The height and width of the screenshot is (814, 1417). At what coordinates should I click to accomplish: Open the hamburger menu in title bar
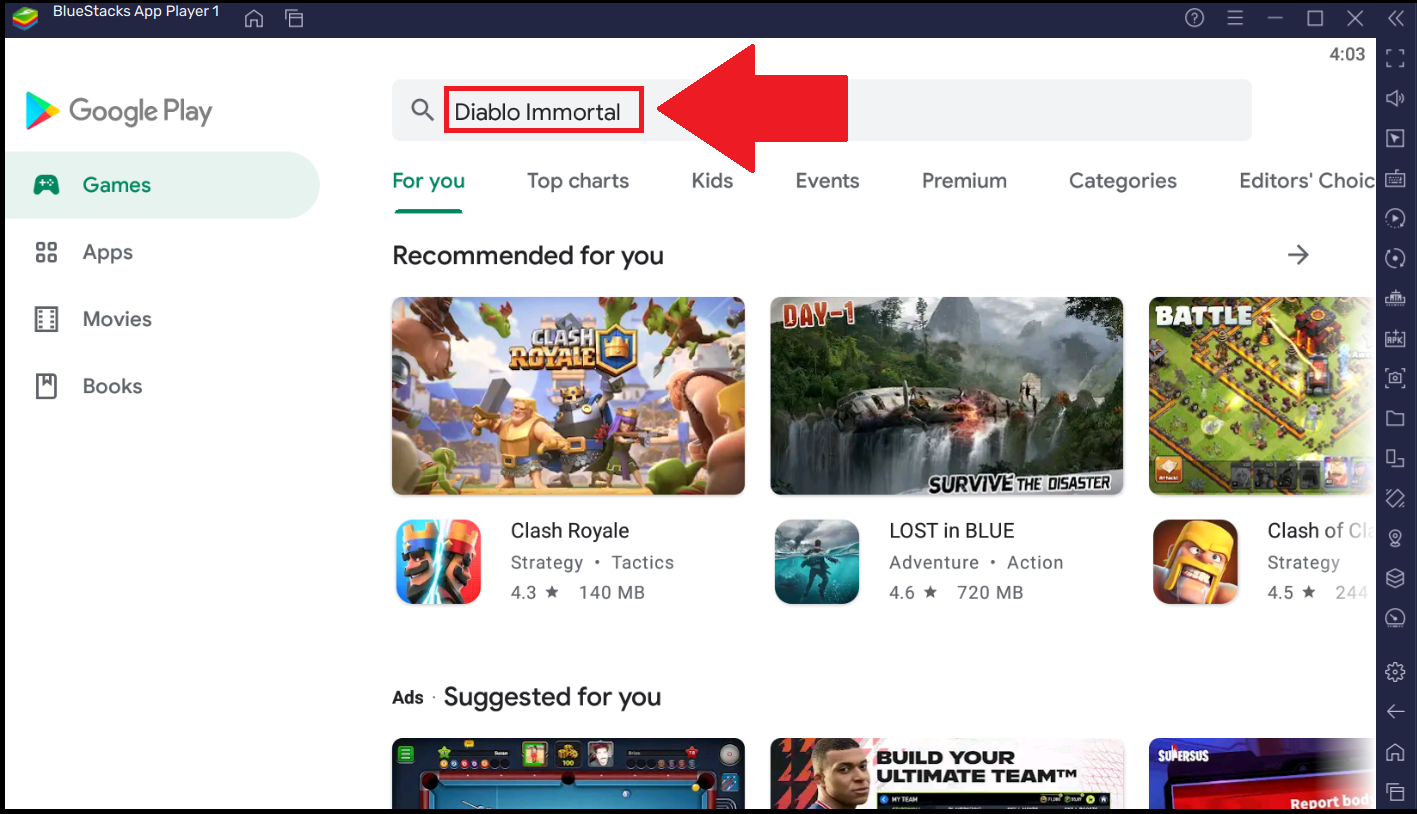pos(1235,18)
